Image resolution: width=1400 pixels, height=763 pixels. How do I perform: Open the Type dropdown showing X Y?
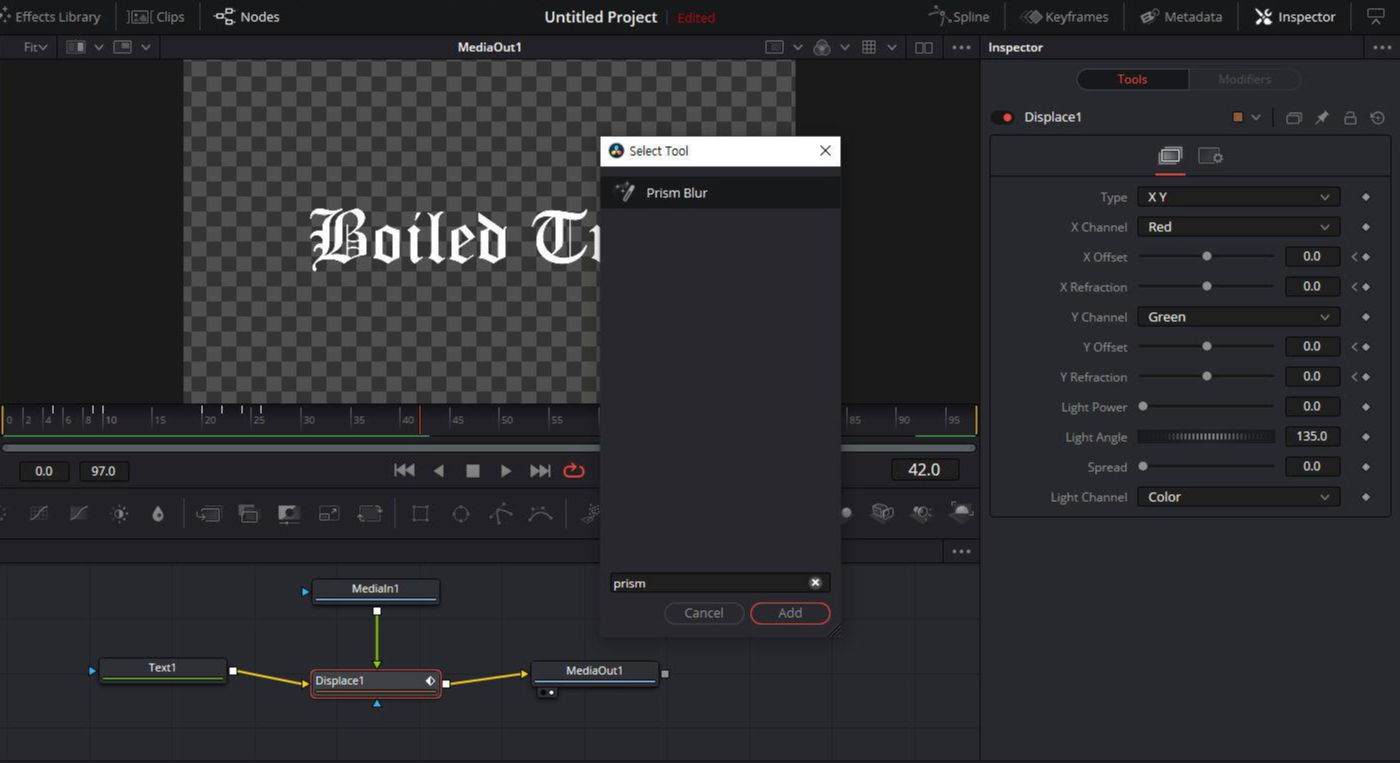[1238, 197]
